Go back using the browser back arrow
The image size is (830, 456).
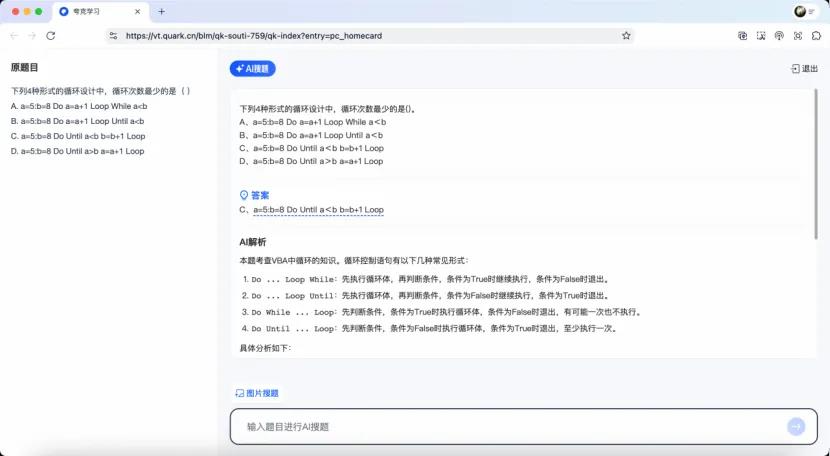point(14,35)
